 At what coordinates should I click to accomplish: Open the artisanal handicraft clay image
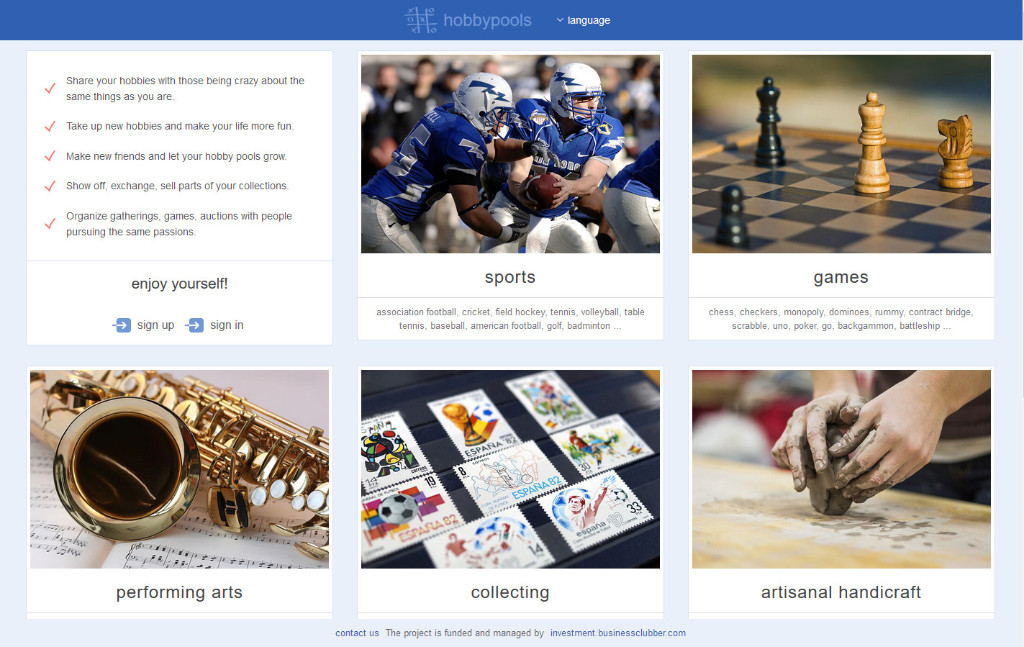point(841,469)
